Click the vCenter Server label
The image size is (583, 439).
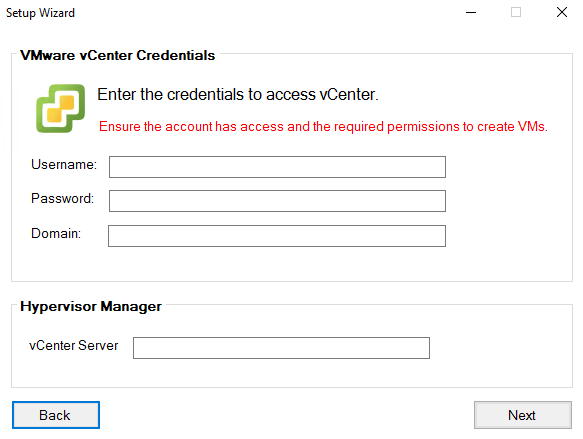coord(74,346)
